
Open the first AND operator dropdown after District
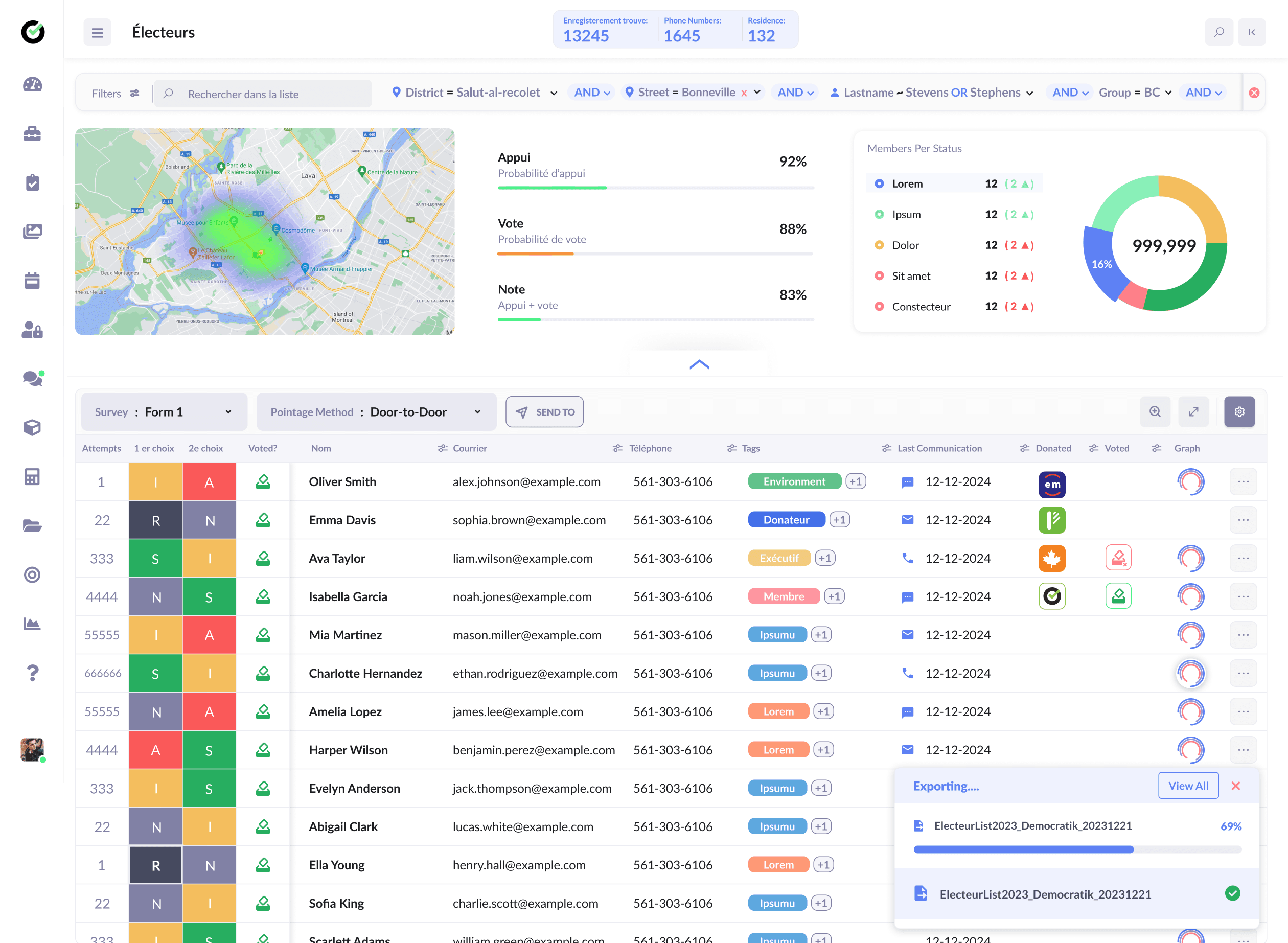(x=592, y=93)
